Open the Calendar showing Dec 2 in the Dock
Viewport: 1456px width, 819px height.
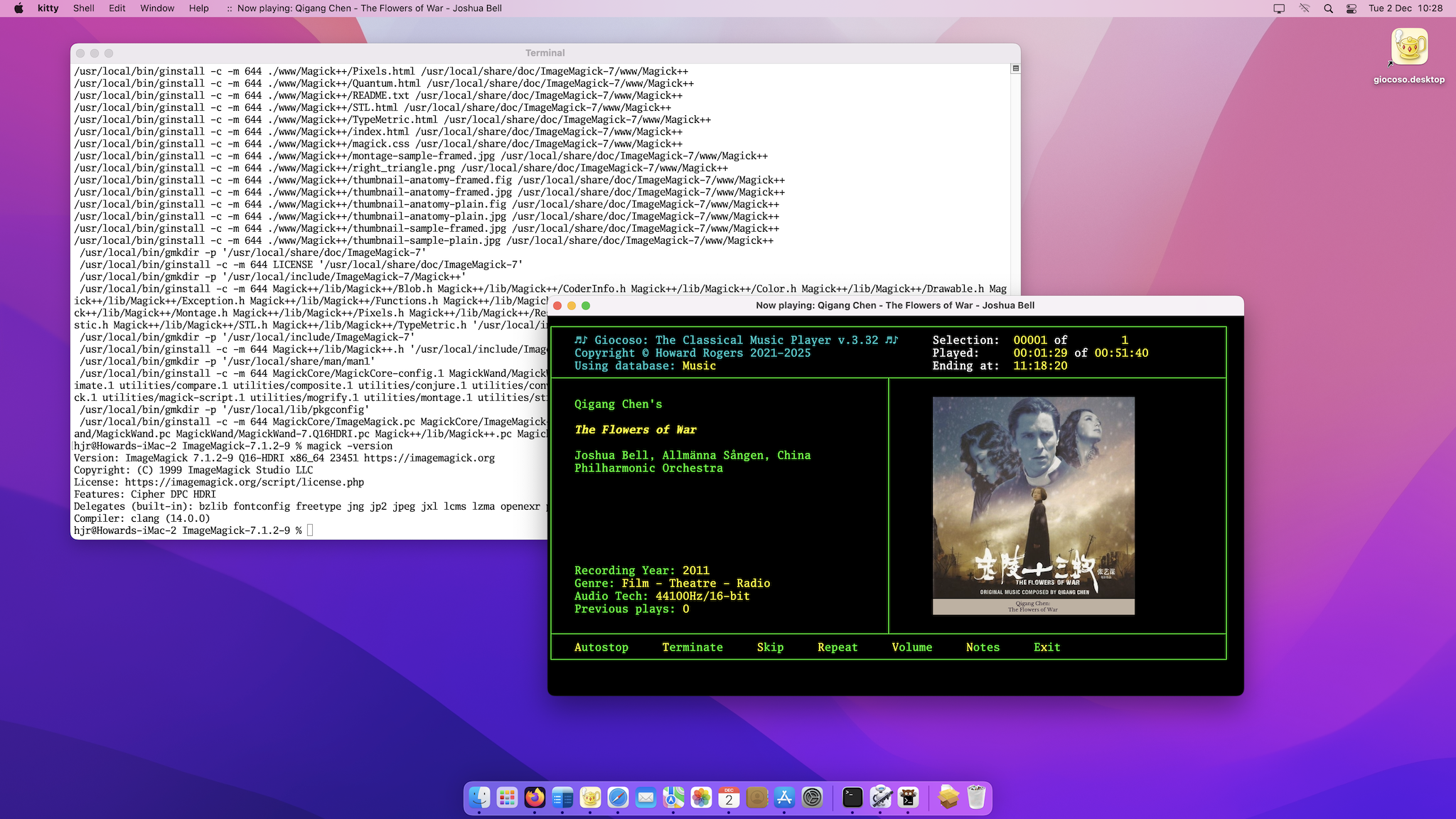[x=729, y=798]
